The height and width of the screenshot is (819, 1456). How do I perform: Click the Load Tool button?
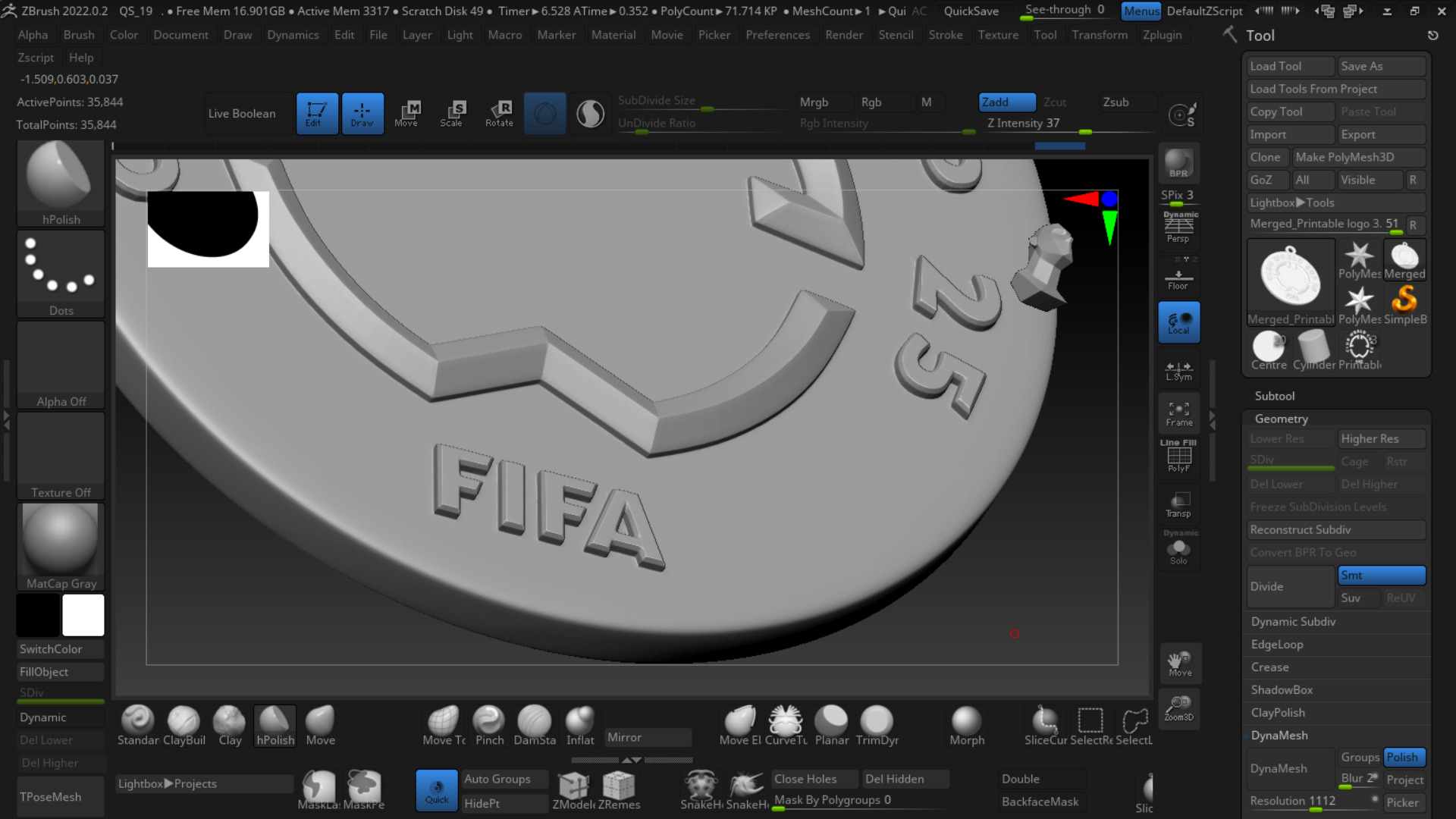[x=1291, y=66]
